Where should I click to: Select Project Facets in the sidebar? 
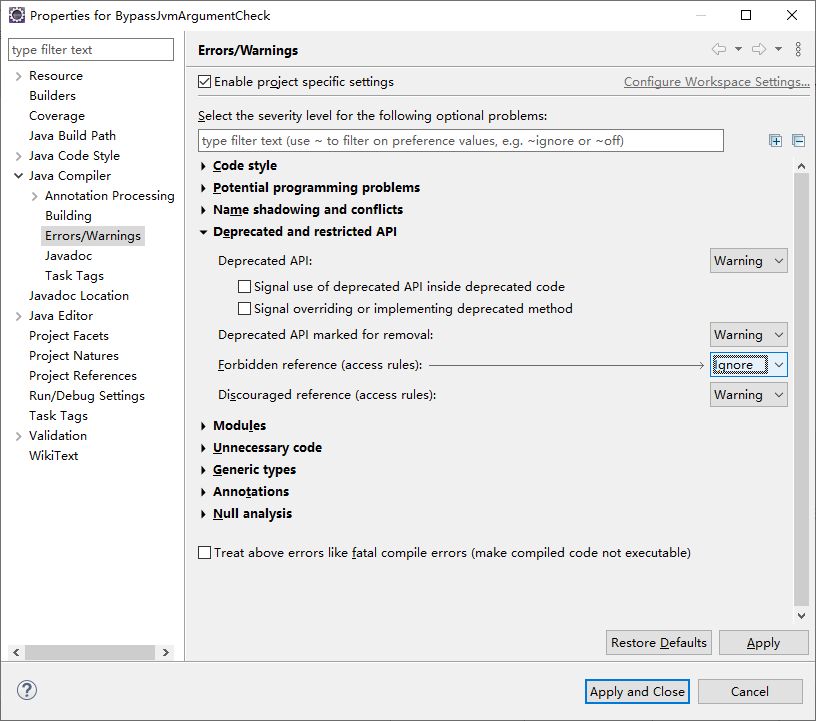pyautogui.click(x=68, y=335)
